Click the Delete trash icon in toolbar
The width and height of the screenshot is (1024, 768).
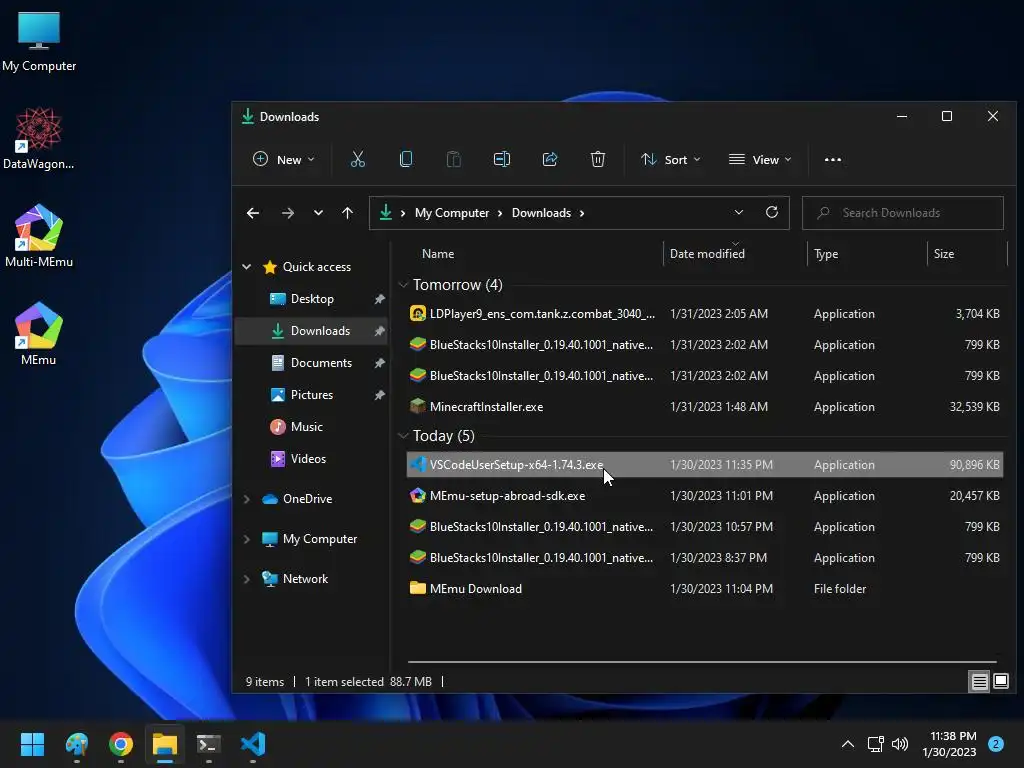tap(598, 159)
